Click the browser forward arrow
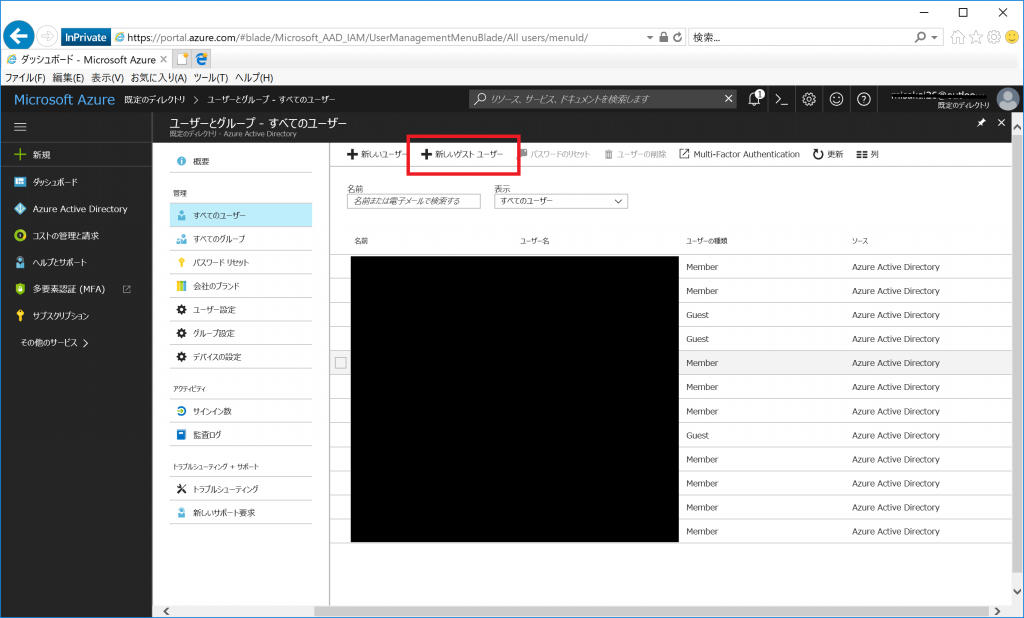1024x618 pixels. pos(47,37)
